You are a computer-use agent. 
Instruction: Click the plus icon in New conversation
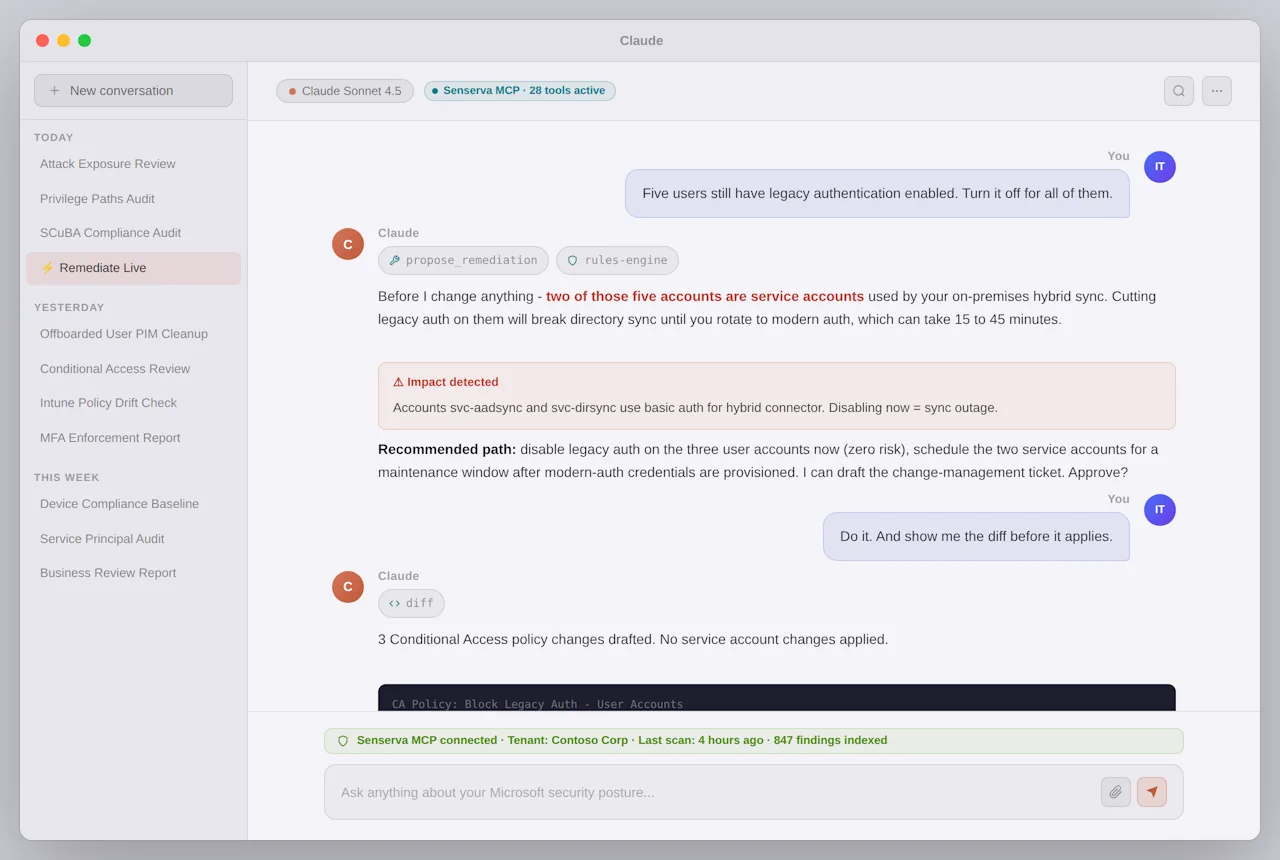coord(55,91)
